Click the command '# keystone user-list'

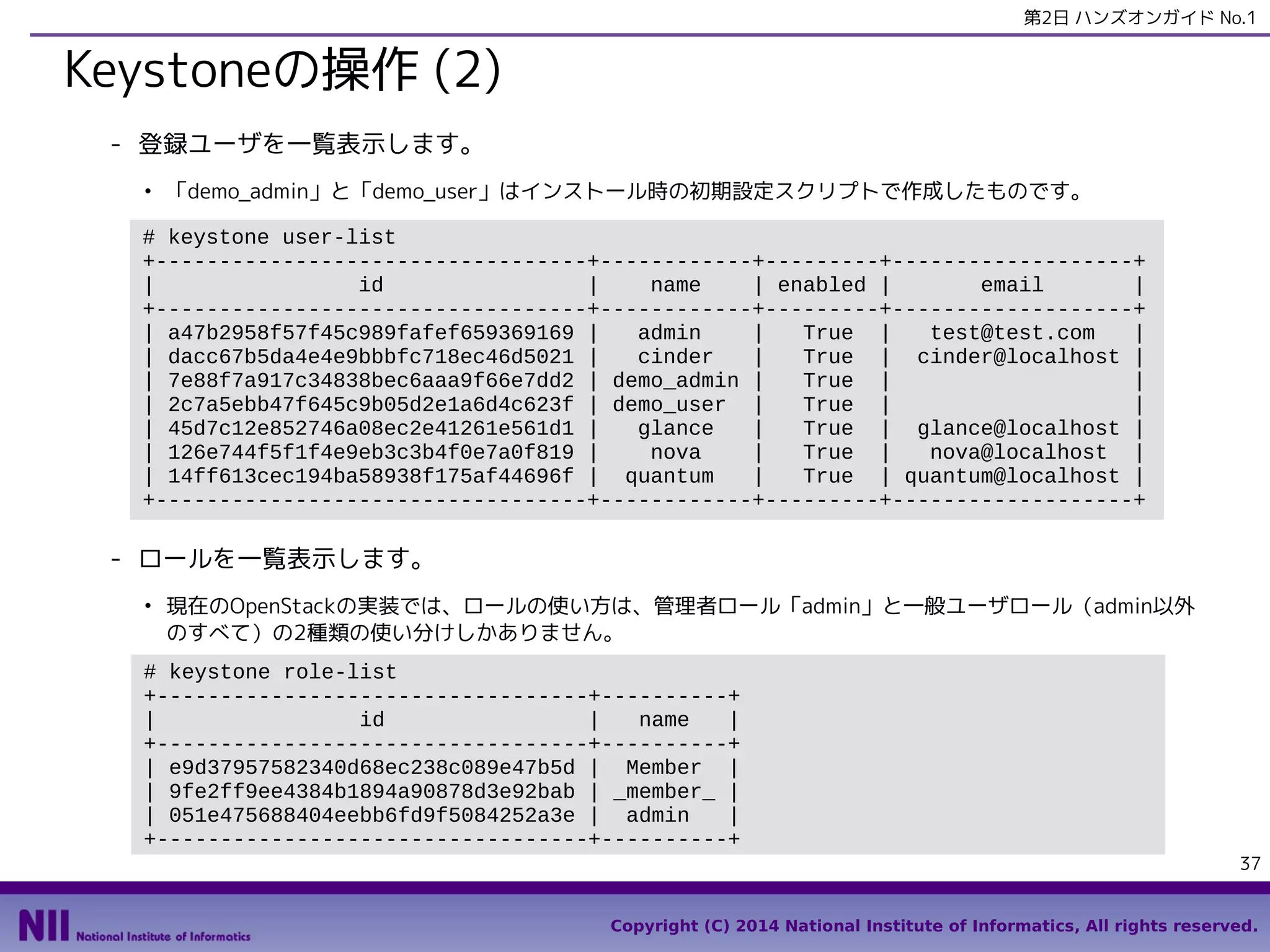click(x=269, y=237)
